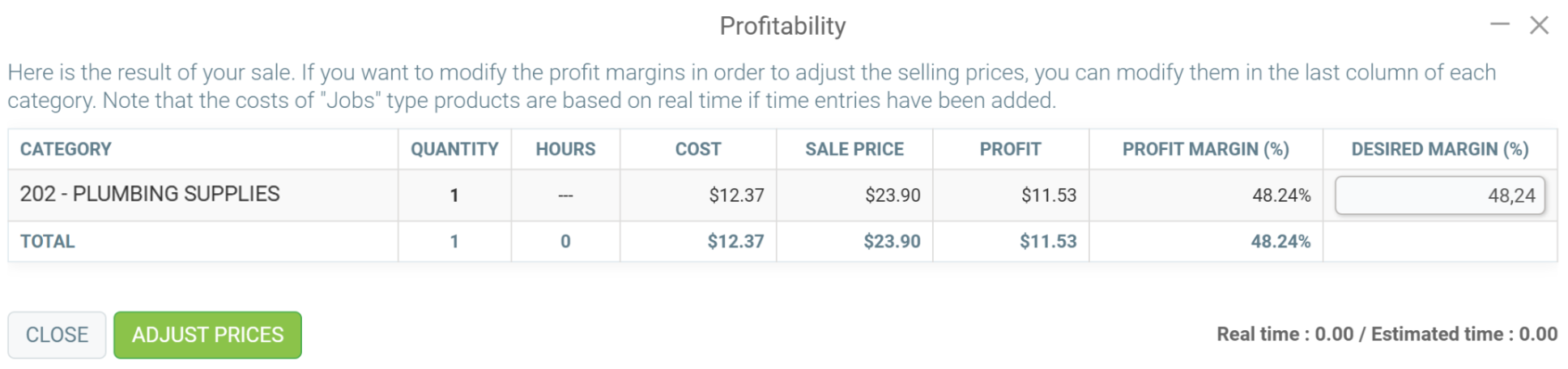The image size is (1568, 369).
Task: Click the Hours column header
Action: click(x=565, y=149)
